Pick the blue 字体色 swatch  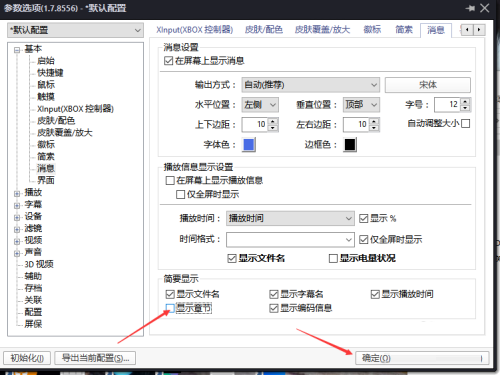click(249, 145)
